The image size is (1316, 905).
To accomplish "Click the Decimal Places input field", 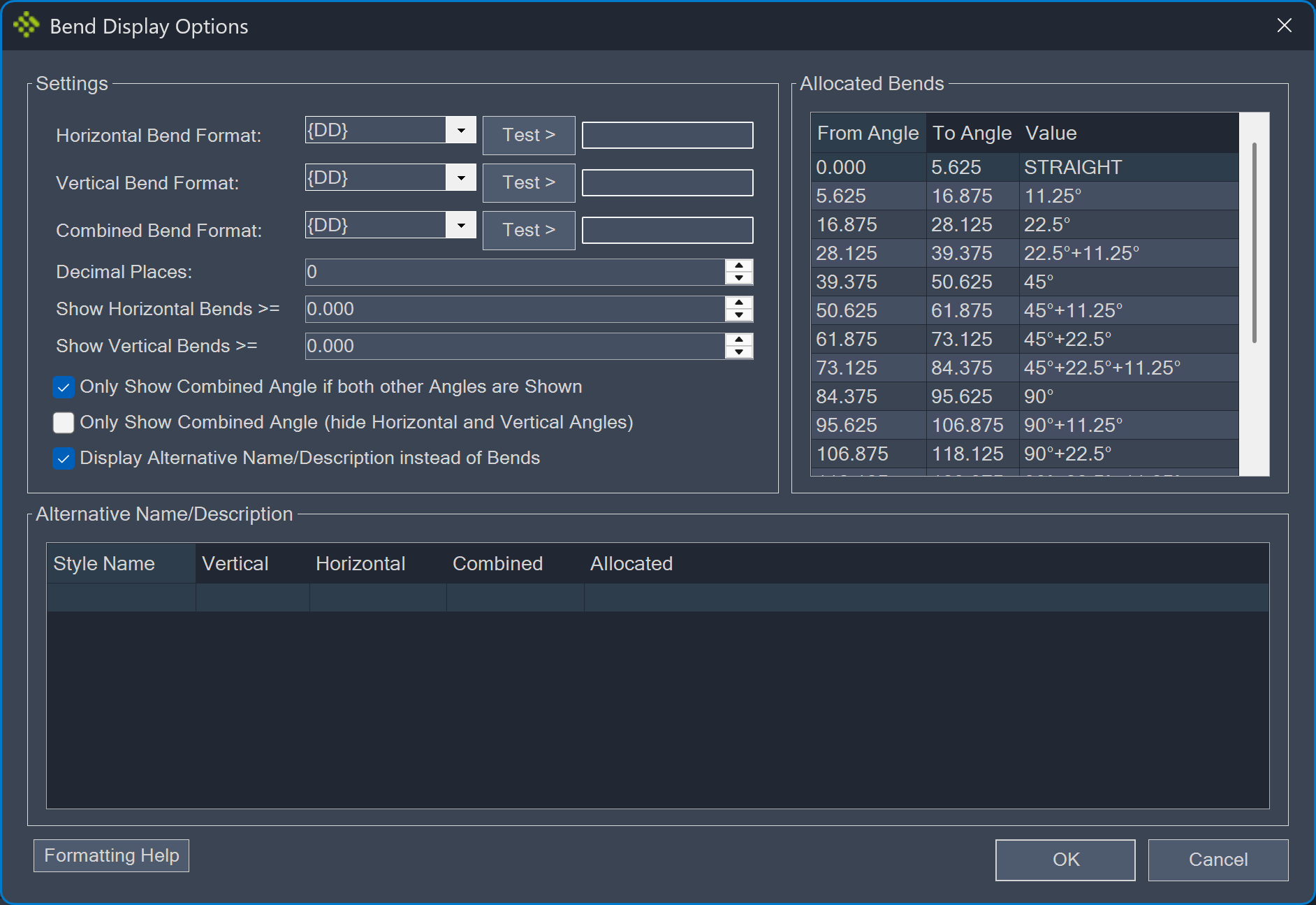I will (x=515, y=272).
